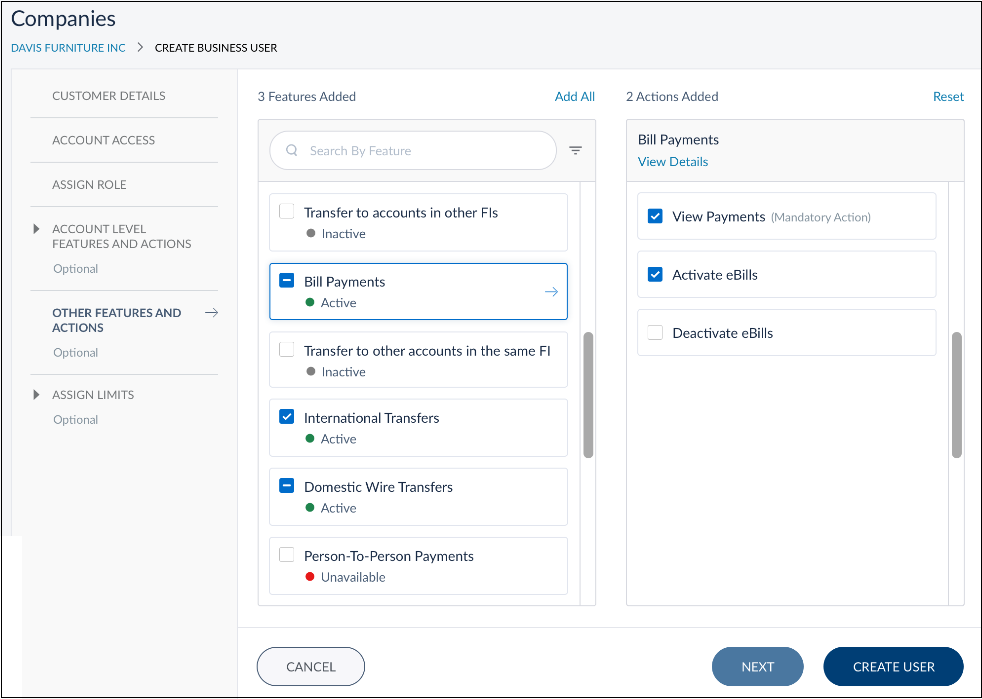Click the magnifier icon in the search box
Image resolution: width=982 pixels, height=699 pixels.
point(292,151)
